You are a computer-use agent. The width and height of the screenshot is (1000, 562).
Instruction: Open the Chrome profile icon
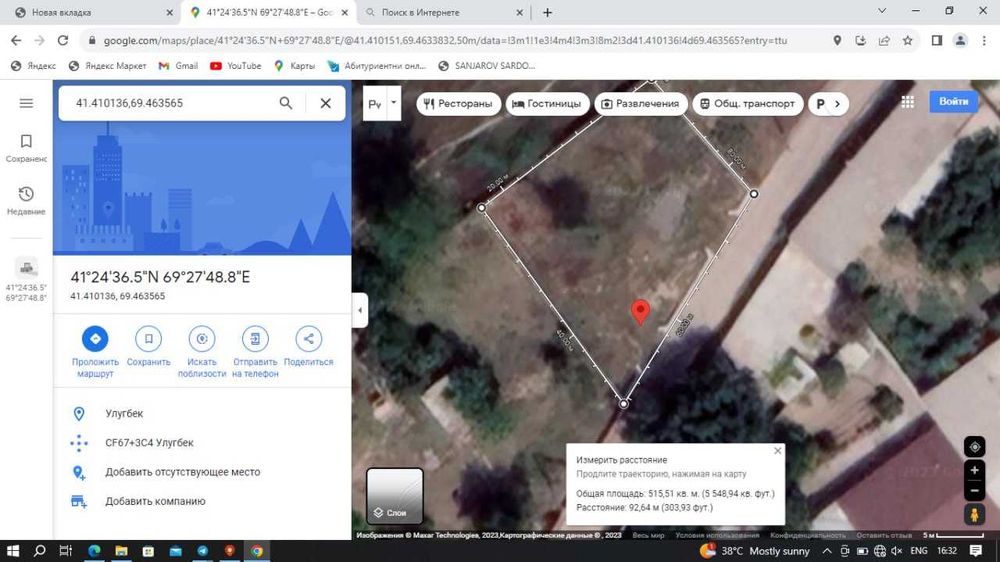pos(960,40)
